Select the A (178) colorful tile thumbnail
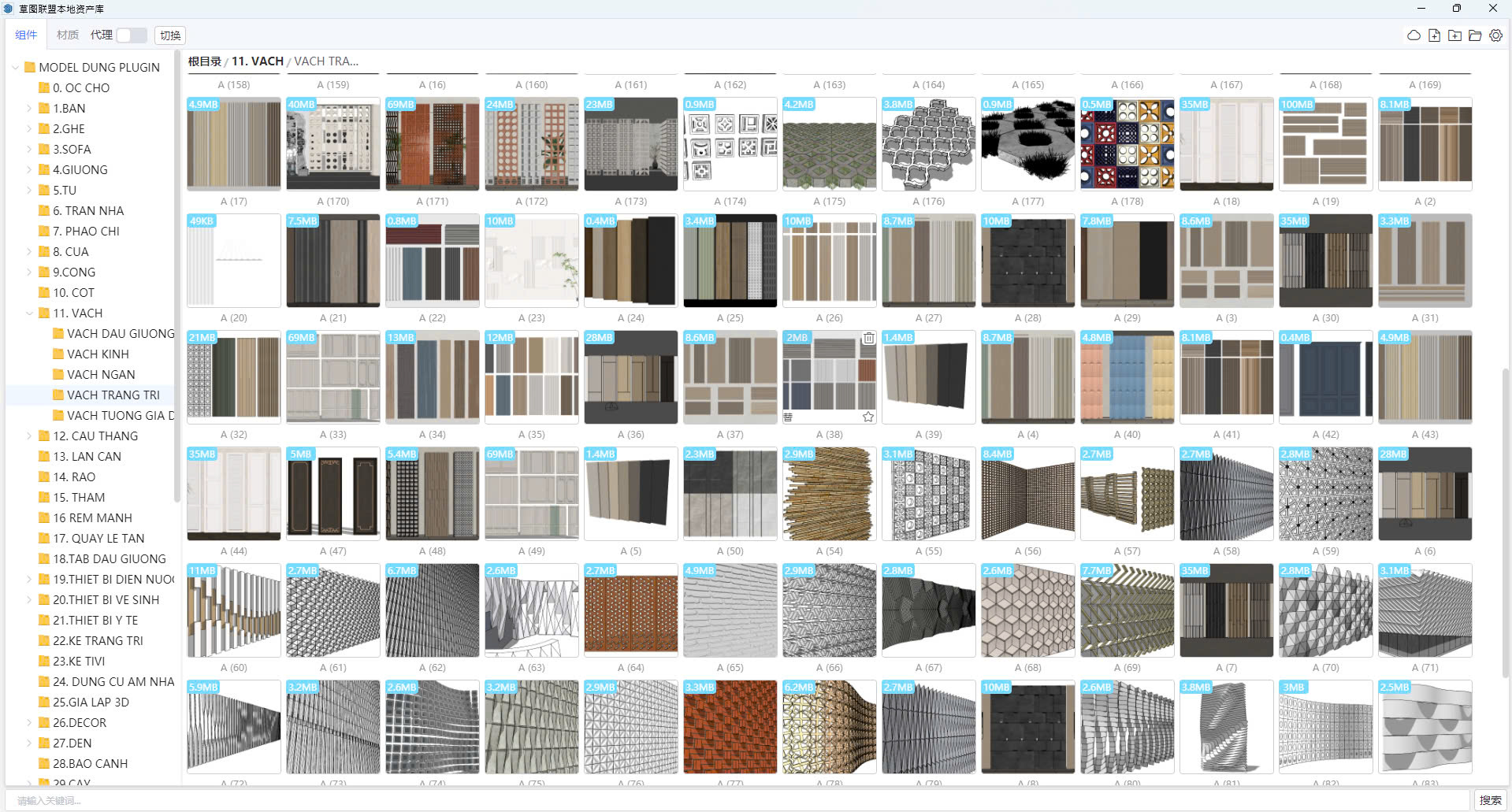This screenshot has height=812, width=1512. [x=1127, y=144]
